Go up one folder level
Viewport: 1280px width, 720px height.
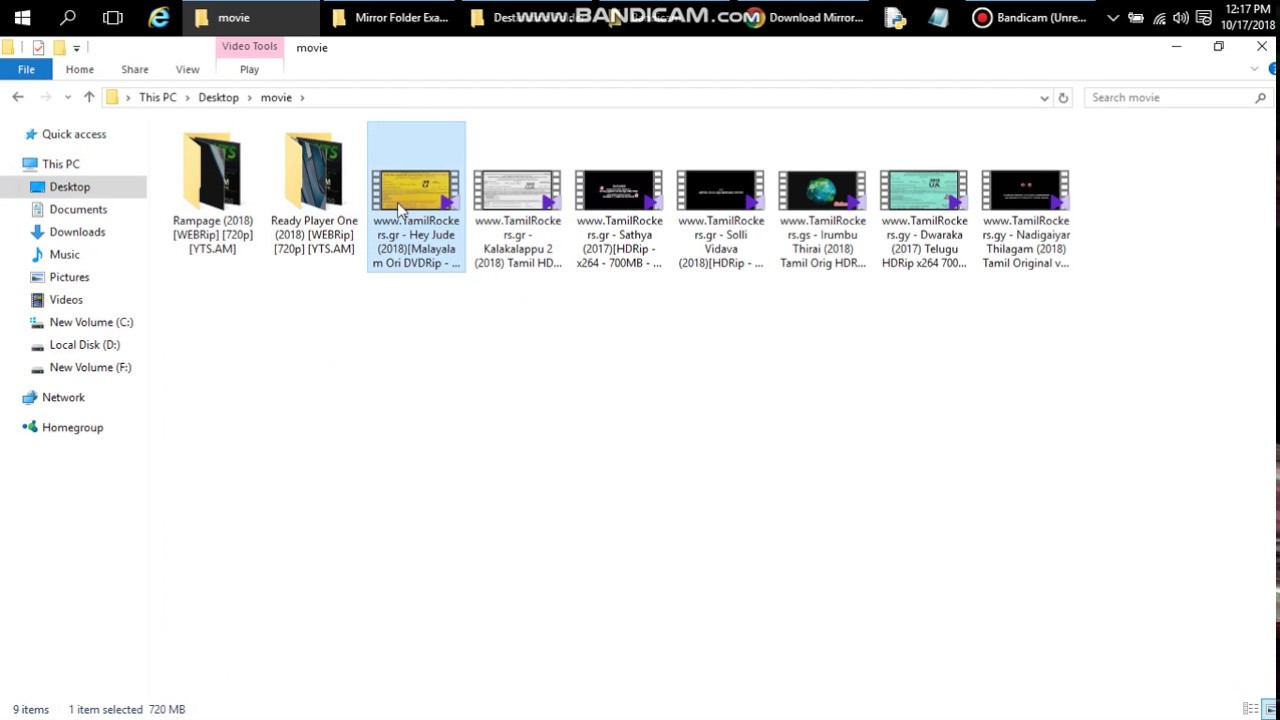[89, 97]
